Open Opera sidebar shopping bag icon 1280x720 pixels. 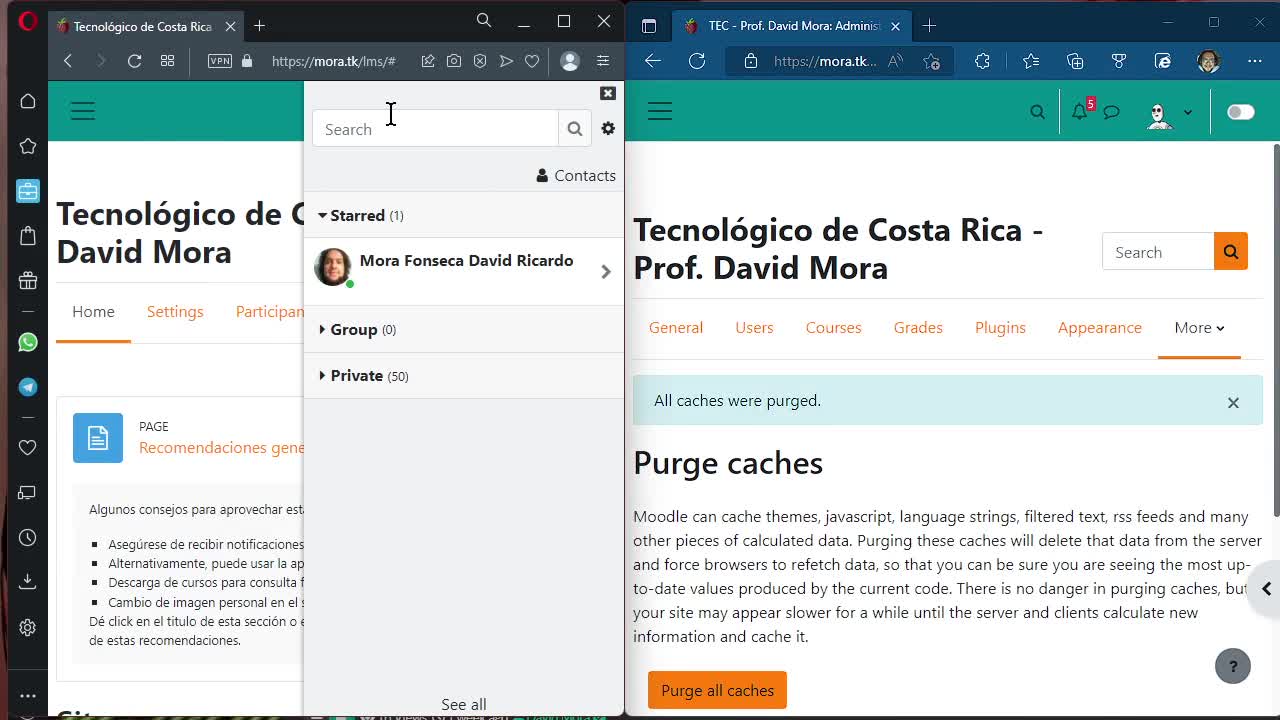[28, 236]
